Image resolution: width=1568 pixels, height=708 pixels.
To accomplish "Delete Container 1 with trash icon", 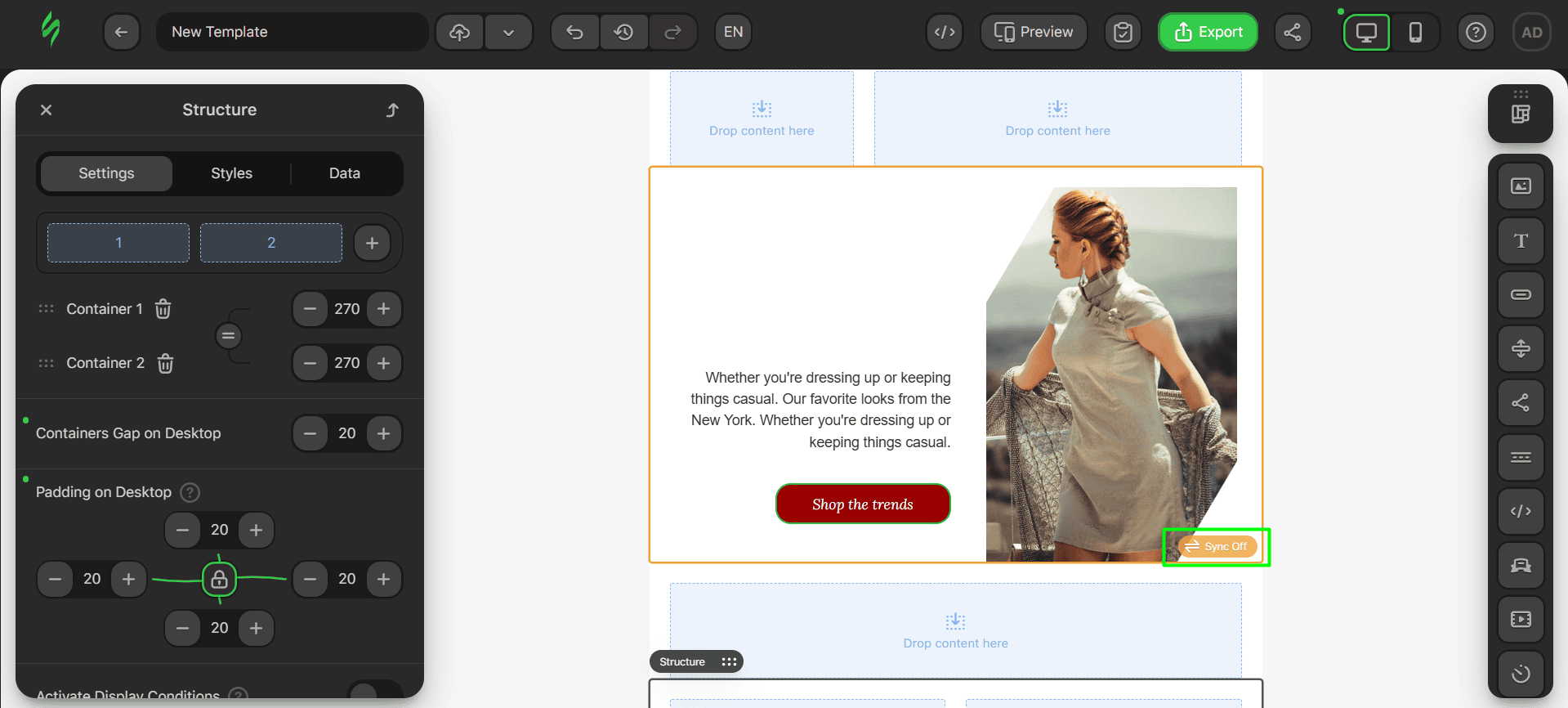I will (163, 309).
